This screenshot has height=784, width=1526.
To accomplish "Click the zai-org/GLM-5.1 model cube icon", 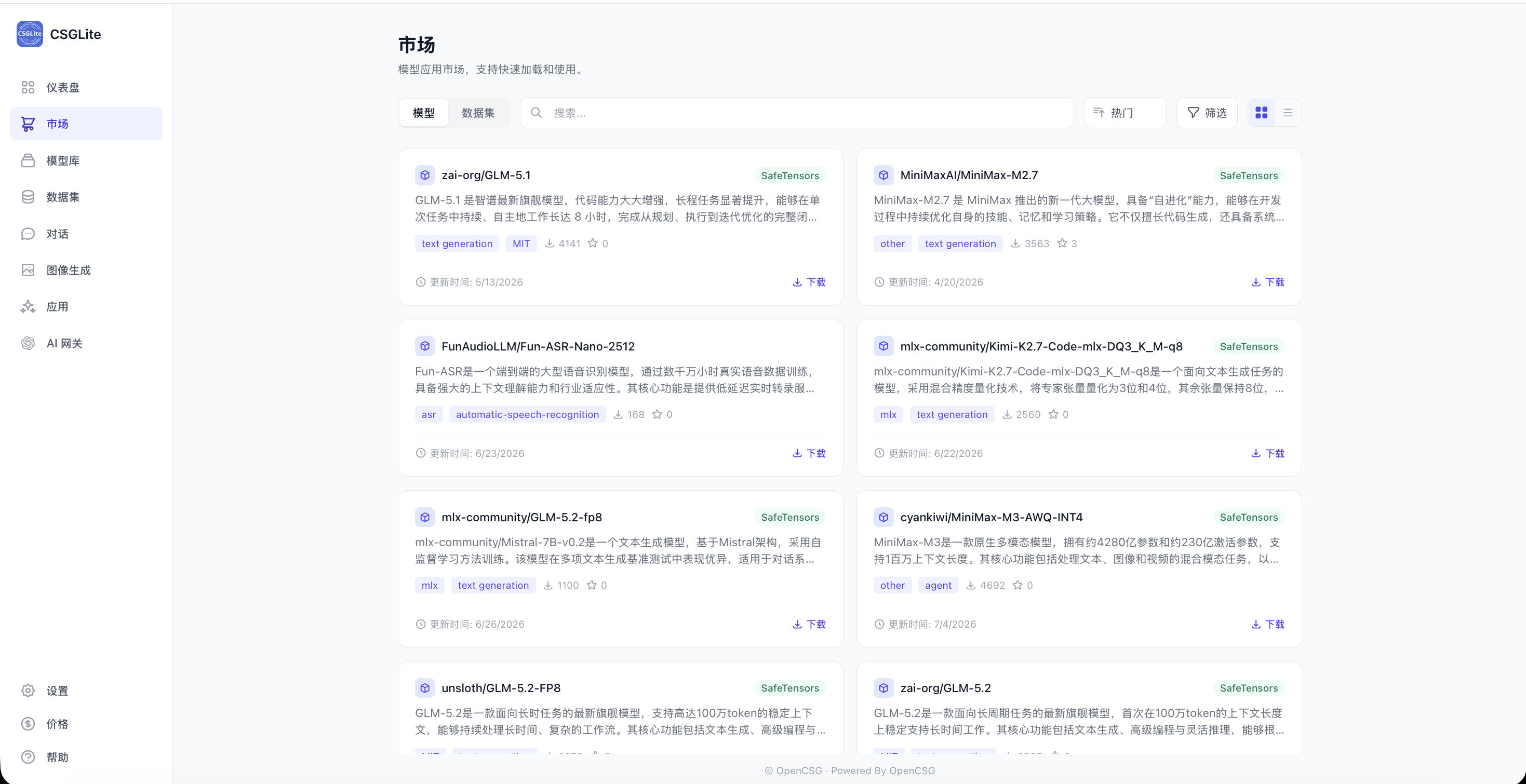I will 425,175.
